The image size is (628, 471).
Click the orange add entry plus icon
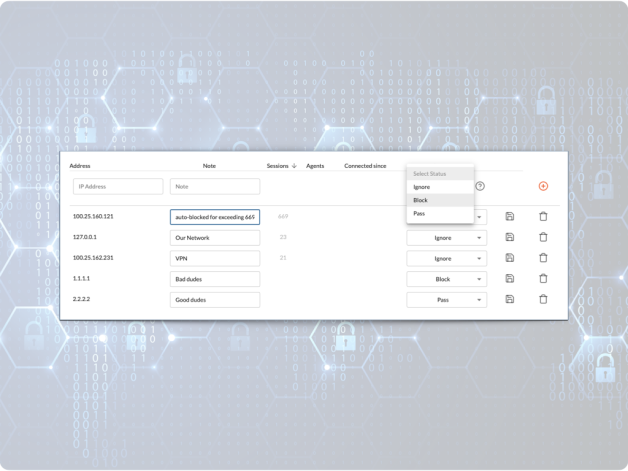pyautogui.click(x=543, y=186)
